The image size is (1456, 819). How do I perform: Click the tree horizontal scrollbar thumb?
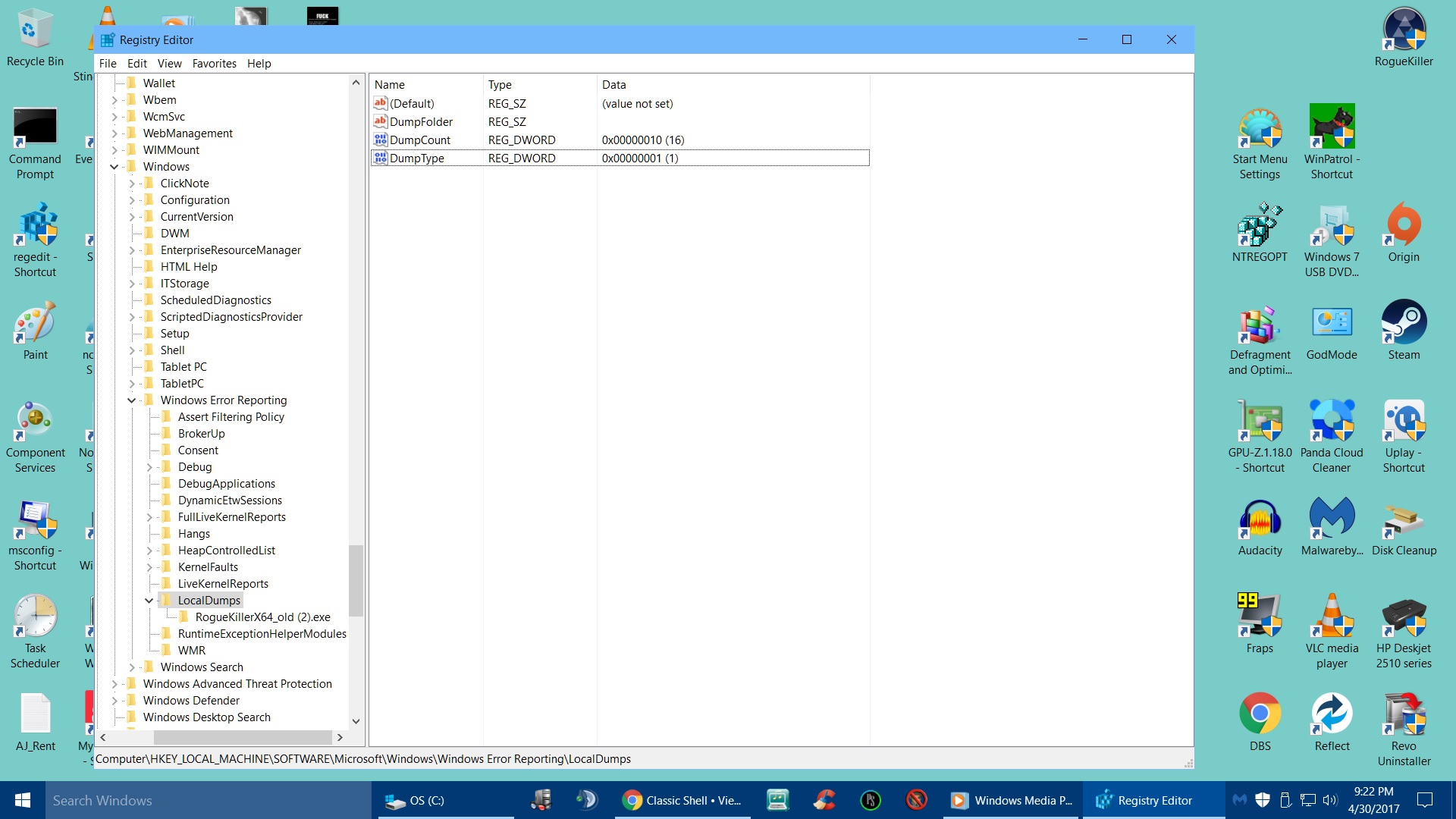[x=243, y=737]
